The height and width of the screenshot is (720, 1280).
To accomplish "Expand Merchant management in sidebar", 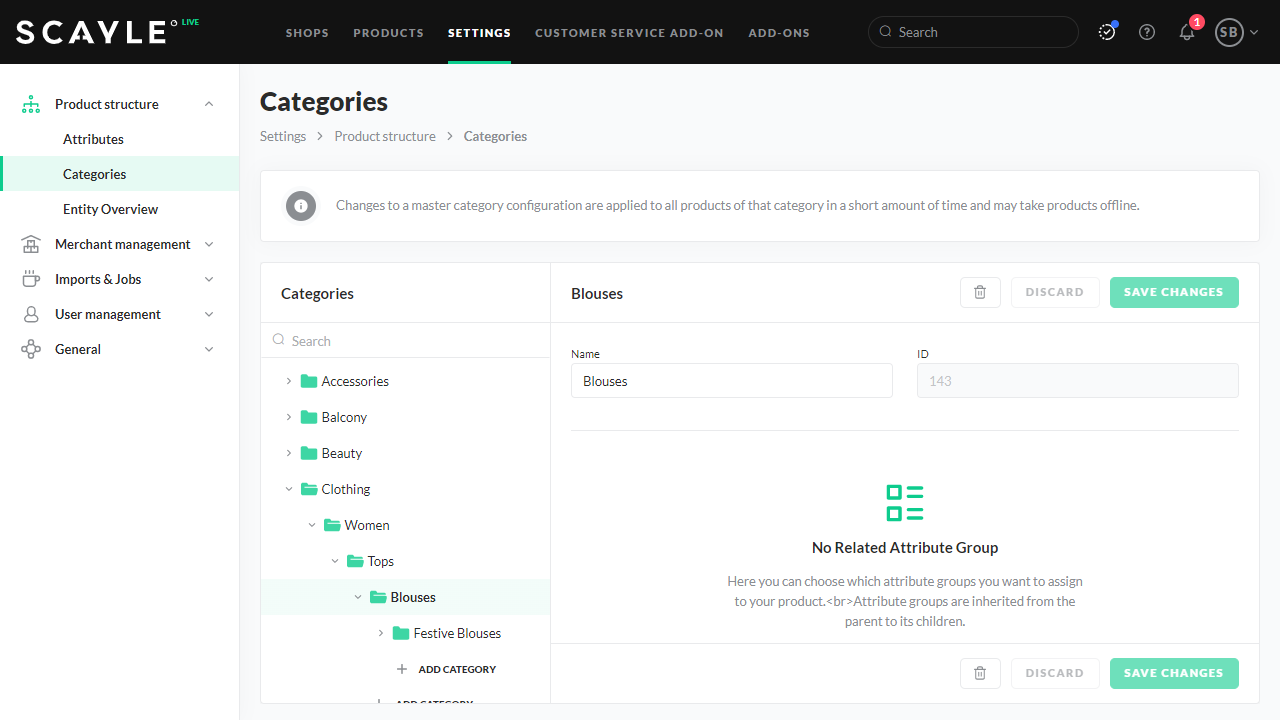I will pyautogui.click(x=209, y=244).
